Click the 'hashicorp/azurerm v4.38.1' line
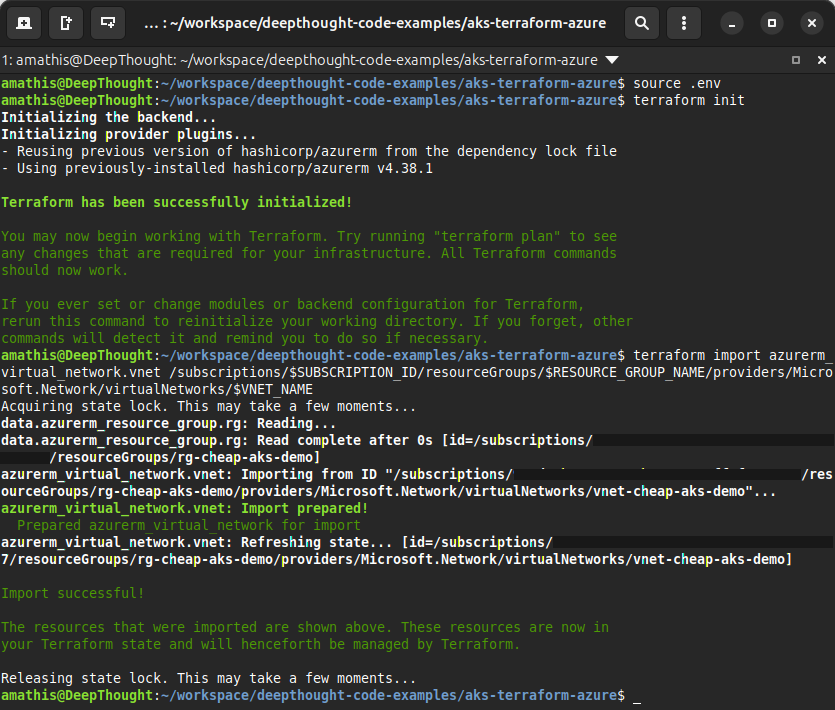Viewport: 835px width, 710px height. click(217, 169)
